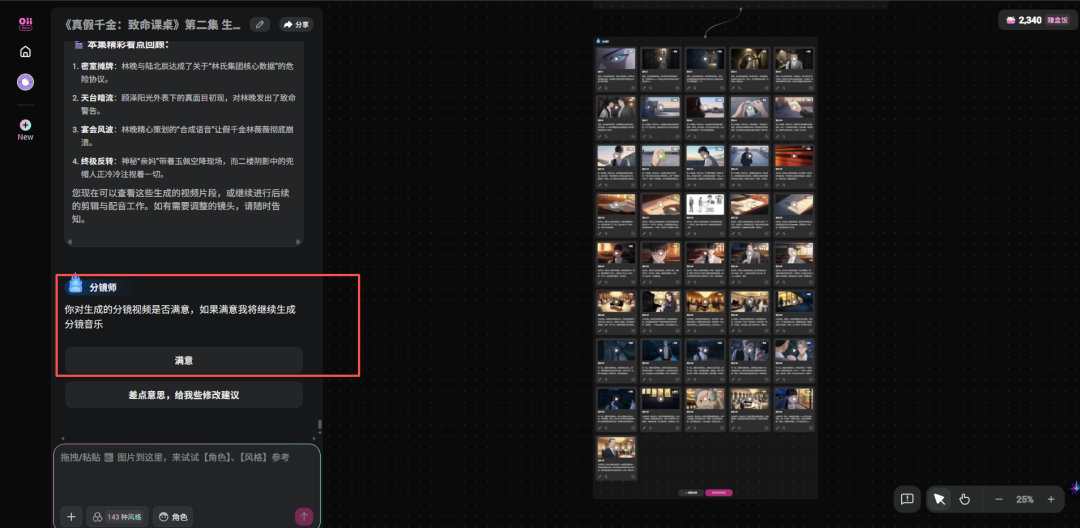Click the 分享 share button
Viewport: 1080px width, 528px height.
point(296,25)
